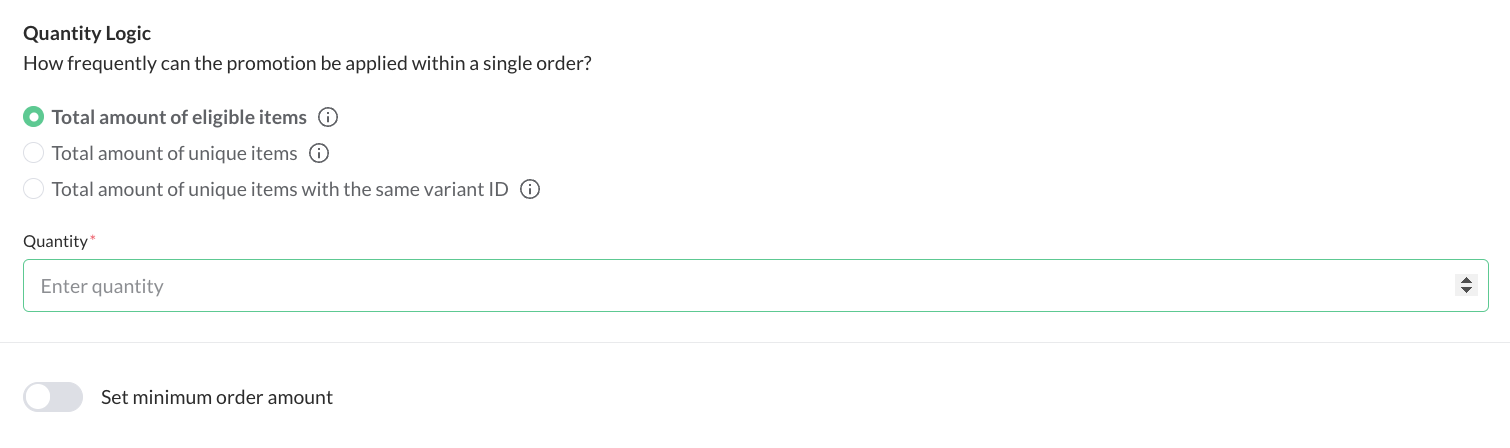Enable the 'Set minimum order amount' toggle switch
Image resolution: width=1510 pixels, height=448 pixels.
53,398
